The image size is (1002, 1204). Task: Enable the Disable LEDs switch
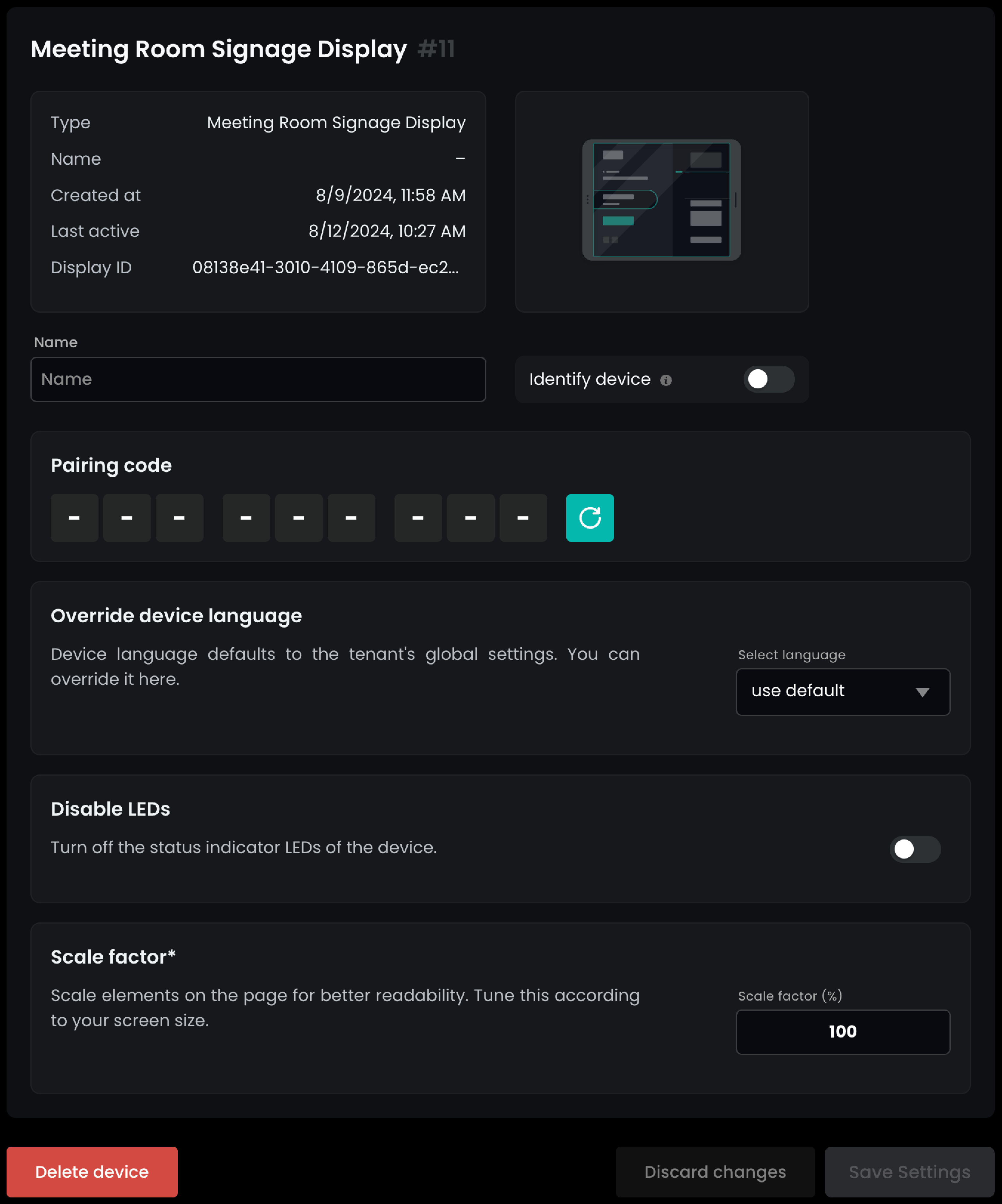pyautogui.click(x=914, y=848)
